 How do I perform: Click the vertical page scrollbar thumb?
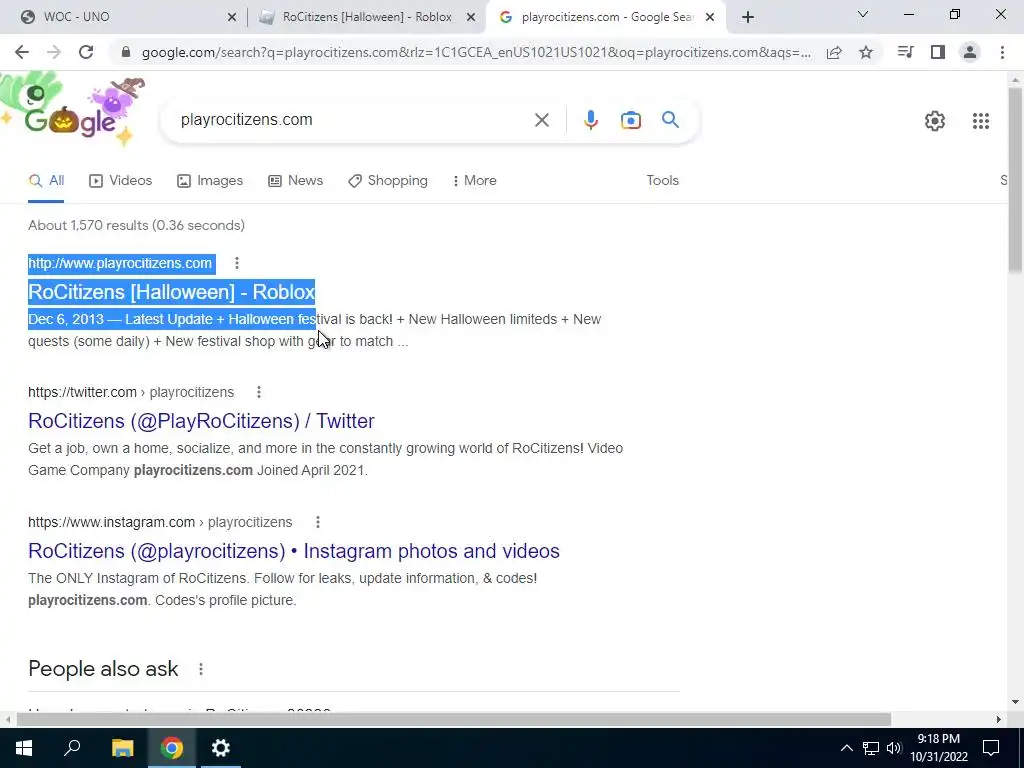pos(1015,180)
